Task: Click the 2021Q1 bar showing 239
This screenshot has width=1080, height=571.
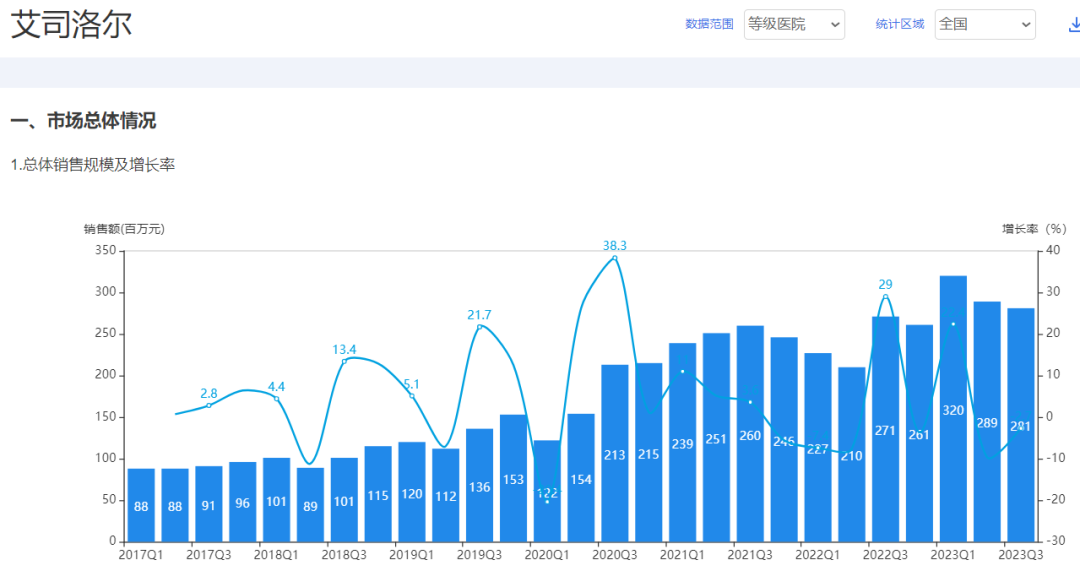Action: coord(683,442)
